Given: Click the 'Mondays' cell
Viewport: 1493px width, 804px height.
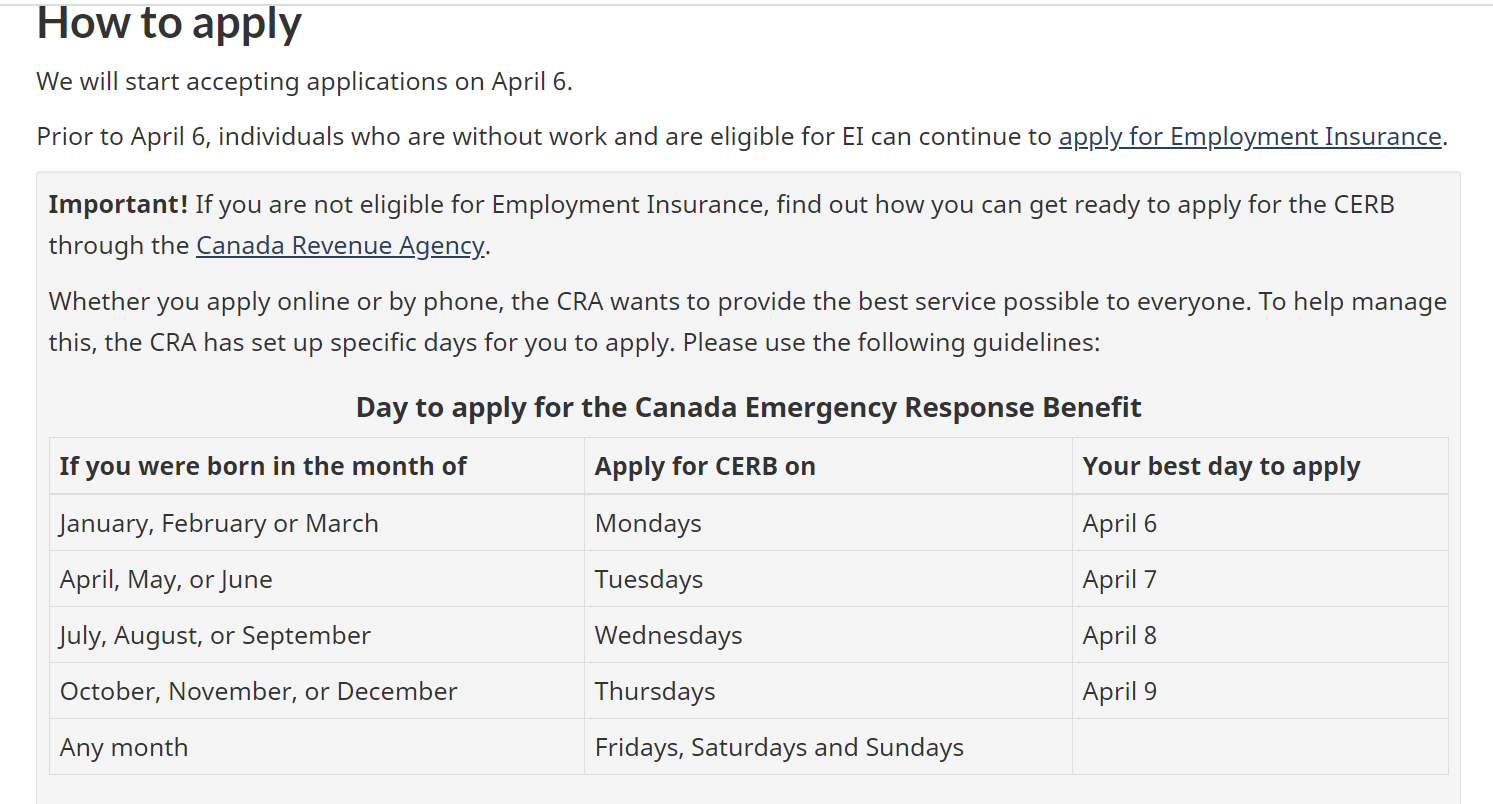Looking at the screenshot, I should click(648, 523).
